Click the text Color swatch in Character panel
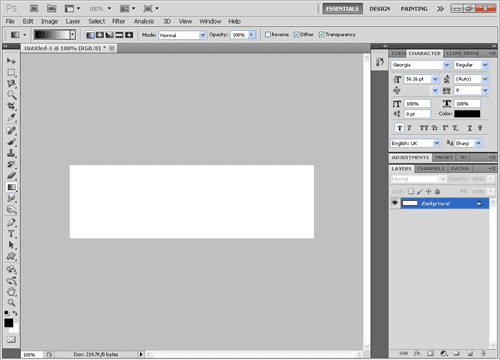 [467, 114]
